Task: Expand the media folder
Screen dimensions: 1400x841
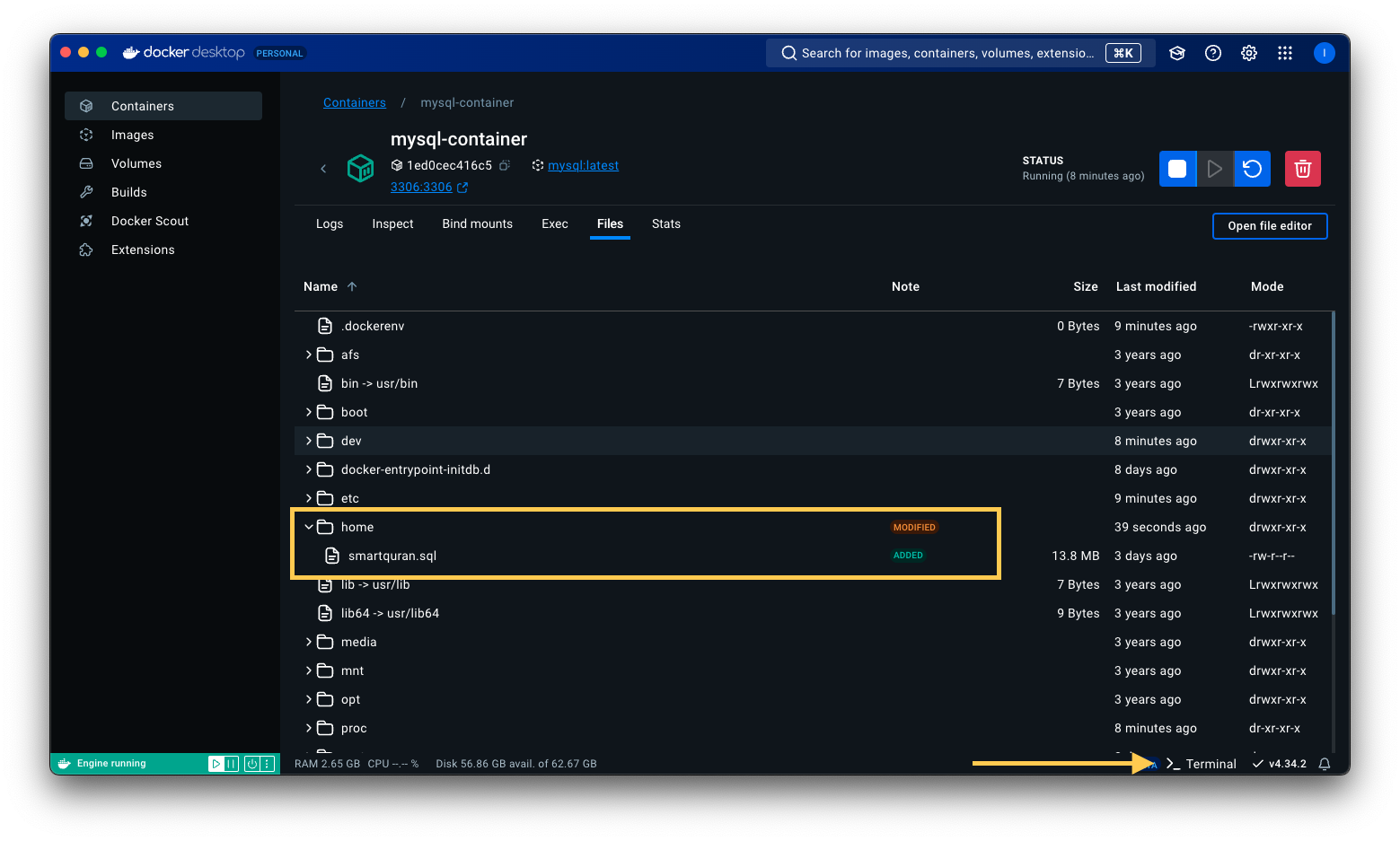Action: 309,642
